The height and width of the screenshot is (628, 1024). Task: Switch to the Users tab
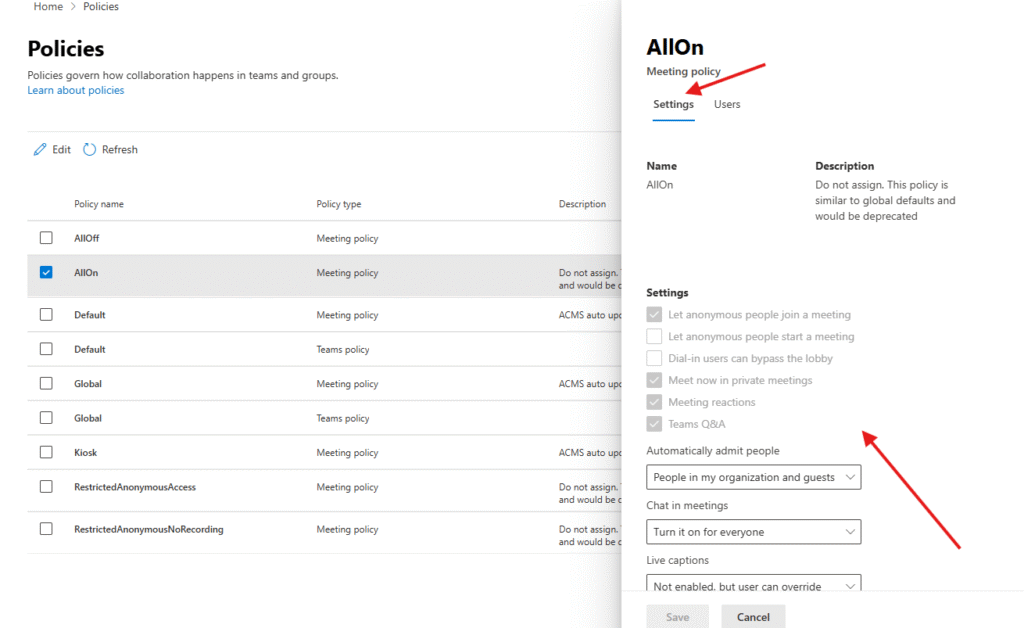727,105
